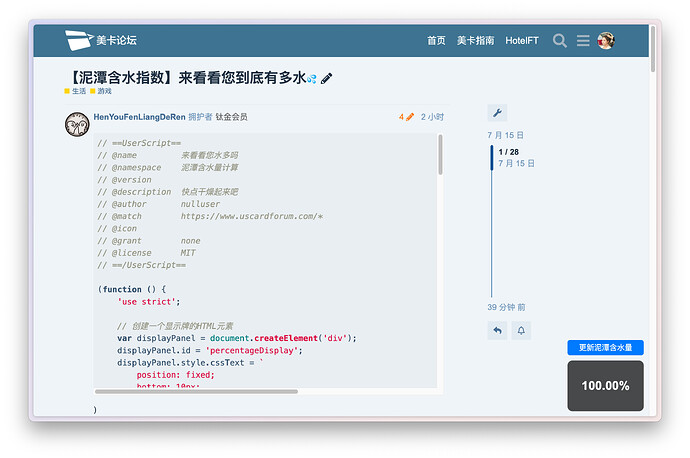The image size is (690, 458).
Task: View the post's edit history (orange 4)
Action: [x=406, y=117]
